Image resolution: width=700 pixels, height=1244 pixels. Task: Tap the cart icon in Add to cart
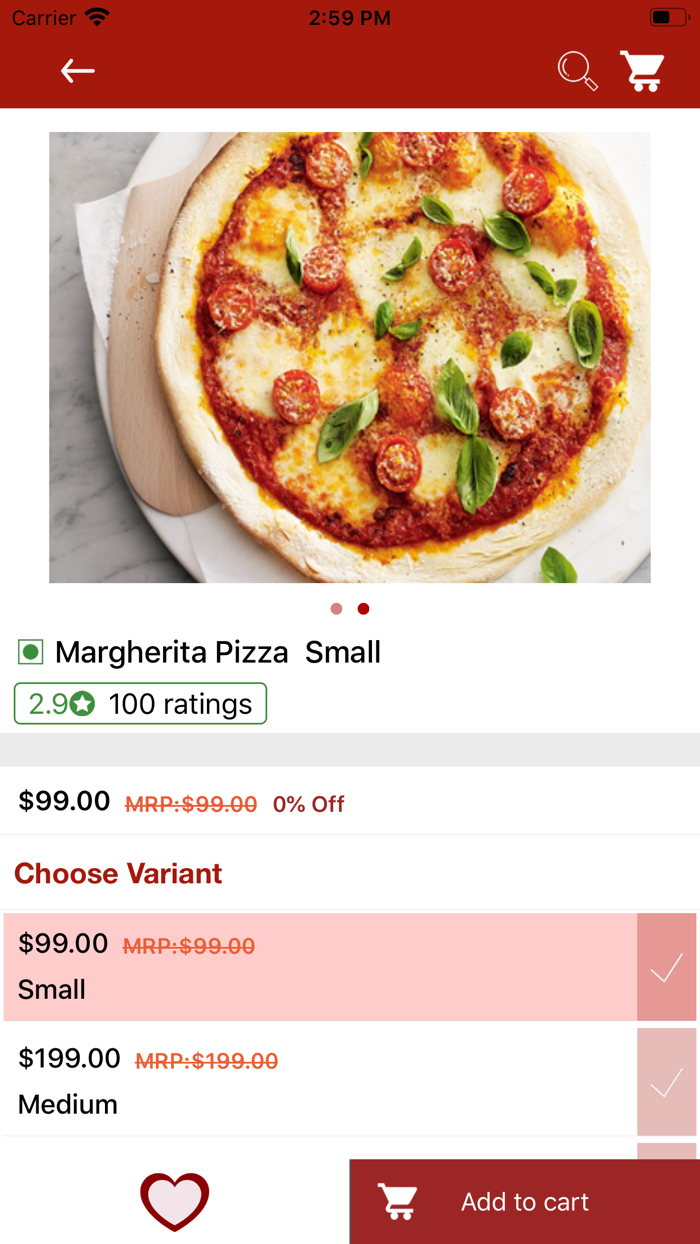coord(397,1201)
